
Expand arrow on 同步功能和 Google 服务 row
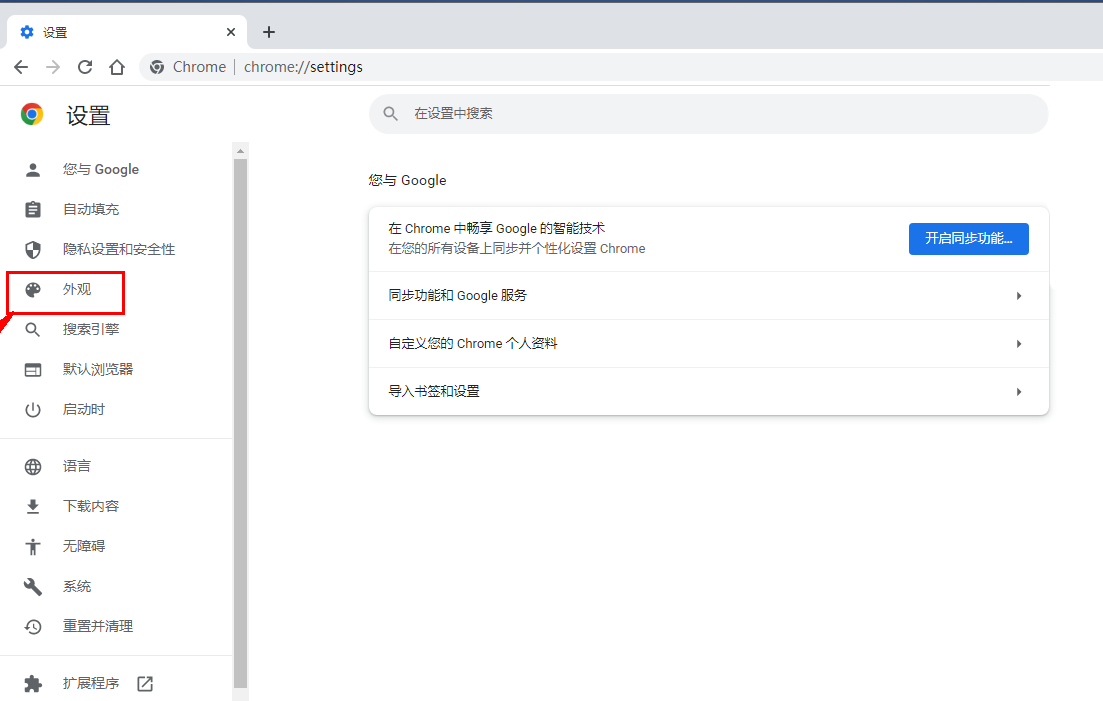[x=1019, y=296]
